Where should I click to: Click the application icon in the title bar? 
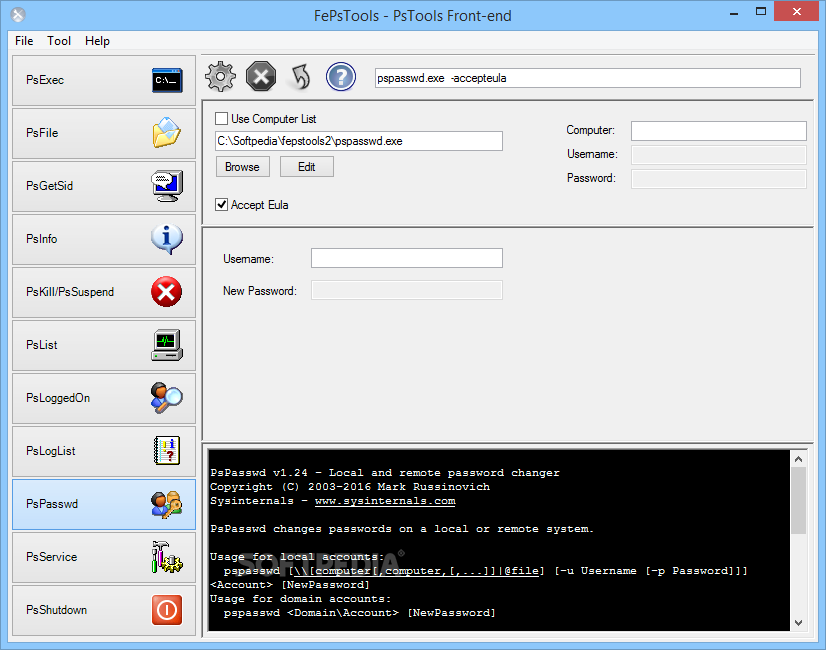click(x=18, y=15)
